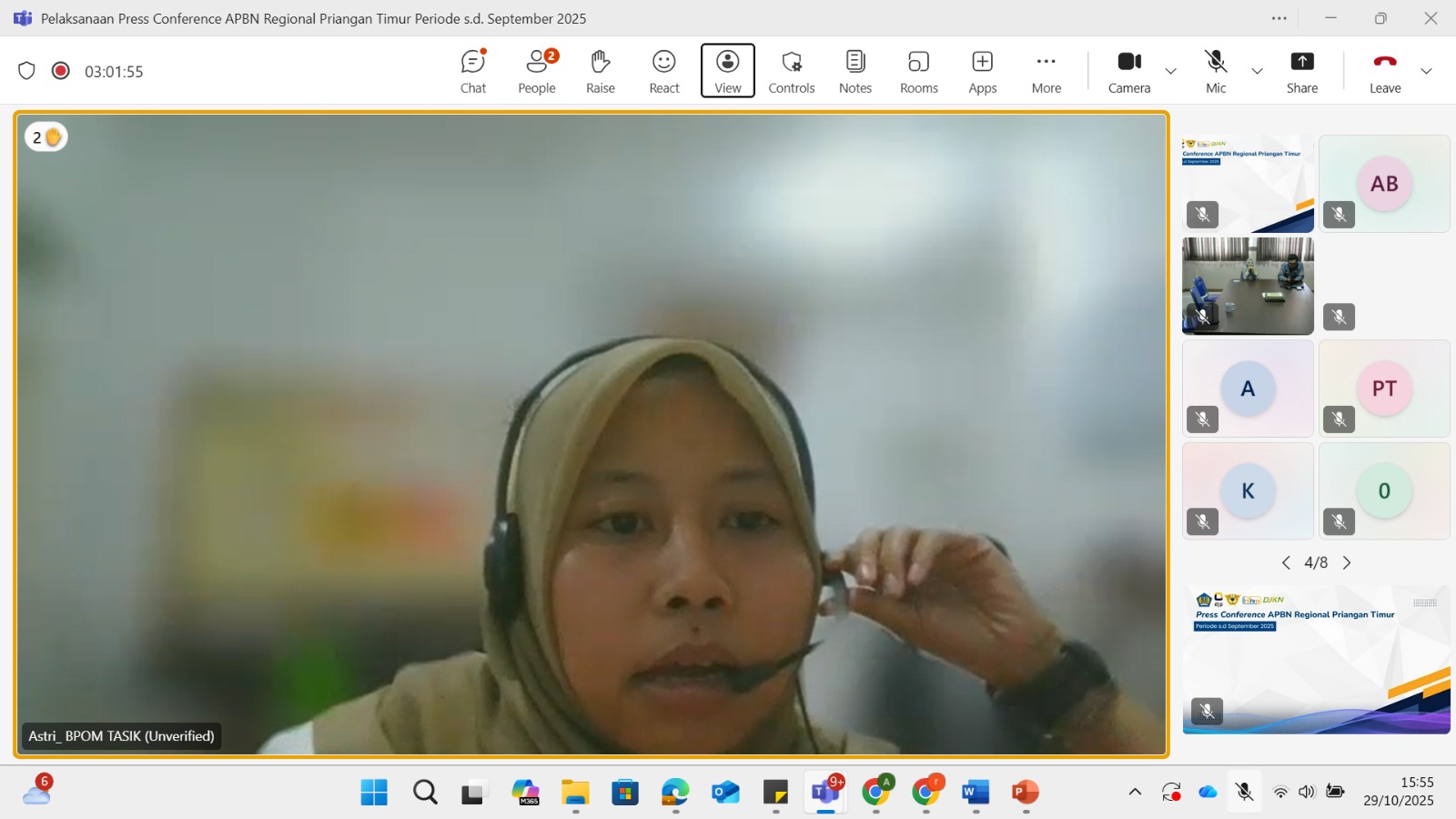Viewport: 1456px width, 819px height.
Task: Expand the Mic options dropdown arrow
Action: 1257,71
